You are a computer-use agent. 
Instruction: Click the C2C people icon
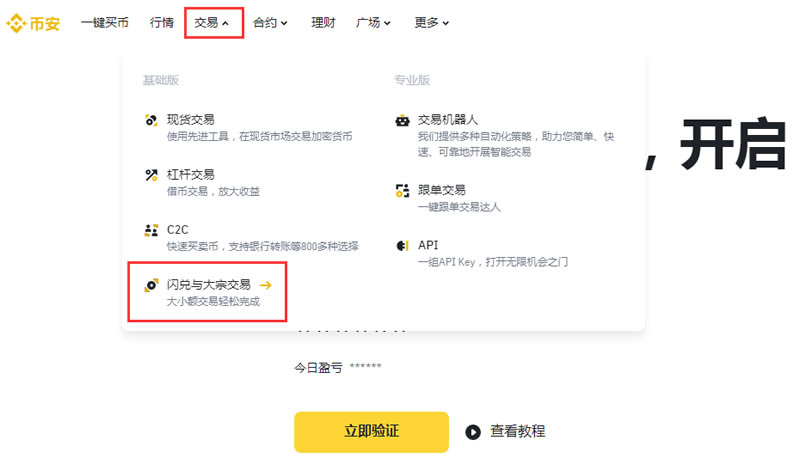[151, 230]
